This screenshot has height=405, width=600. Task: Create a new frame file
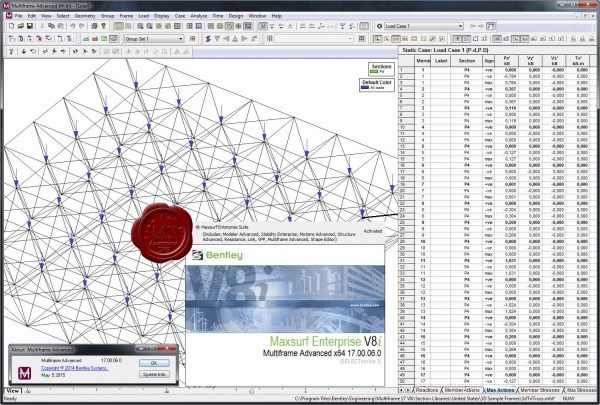pos(11,26)
